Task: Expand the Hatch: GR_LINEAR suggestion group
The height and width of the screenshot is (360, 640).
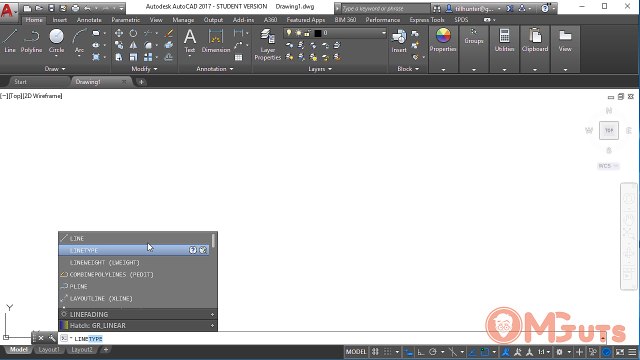Action: [x=212, y=326]
